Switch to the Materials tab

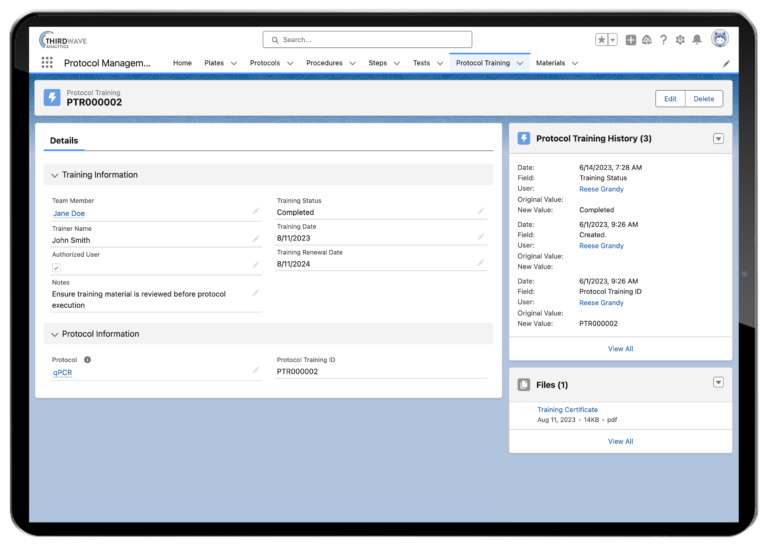tap(550, 63)
